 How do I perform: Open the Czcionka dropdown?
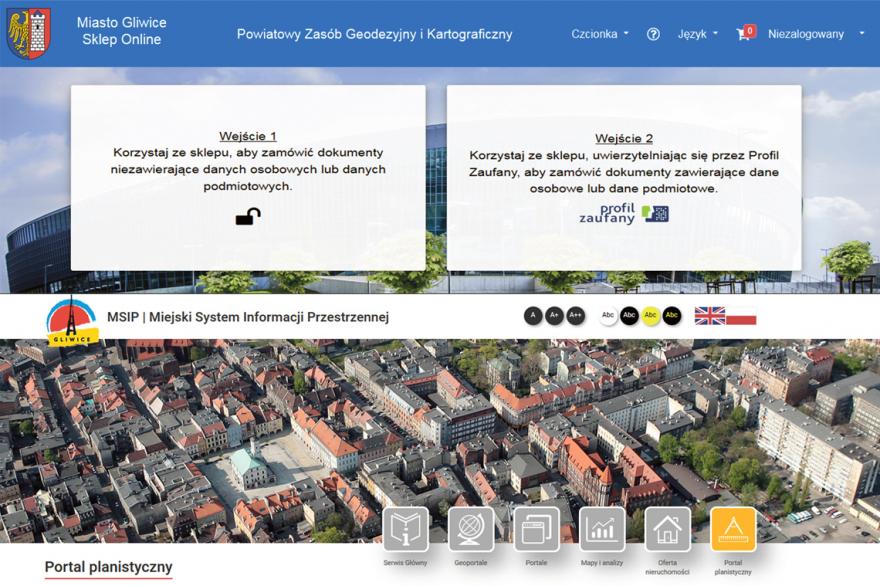click(x=596, y=33)
